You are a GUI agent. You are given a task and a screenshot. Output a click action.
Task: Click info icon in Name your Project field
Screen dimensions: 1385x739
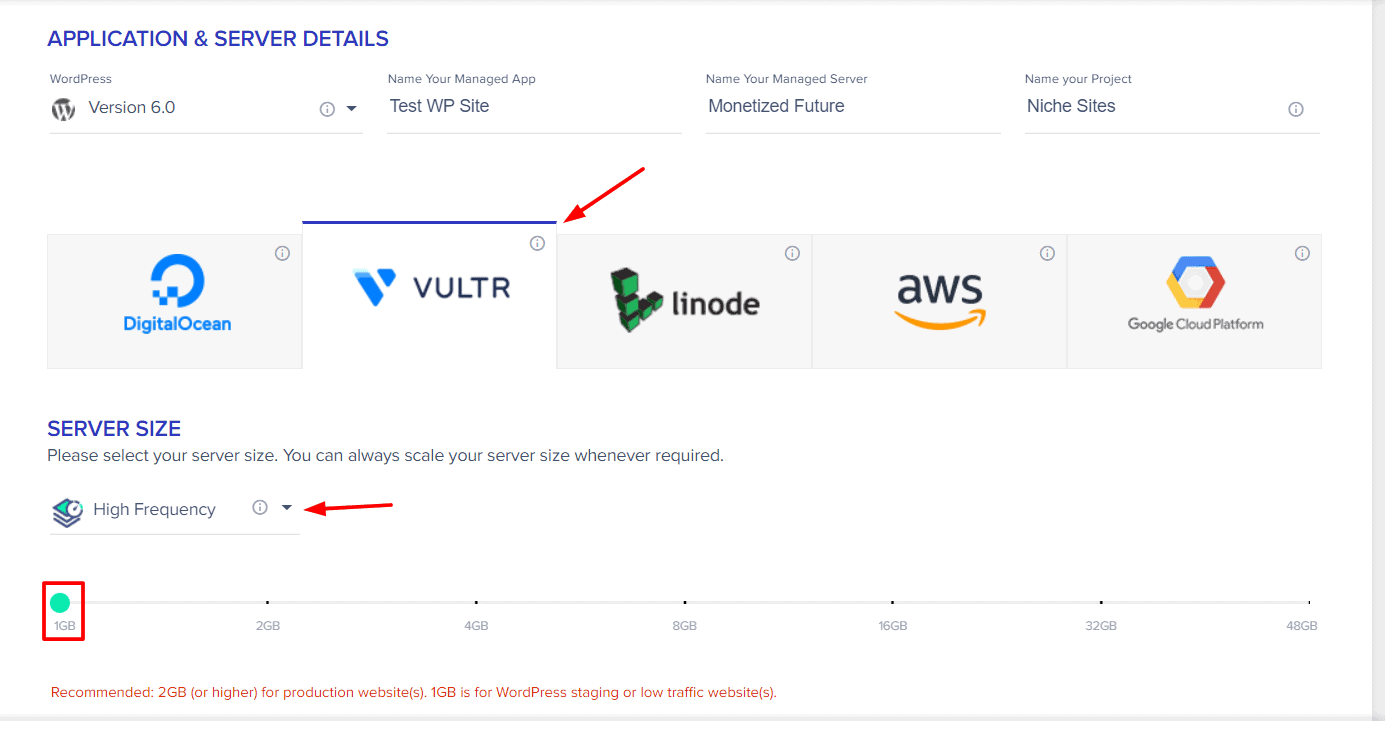click(1296, 109)
